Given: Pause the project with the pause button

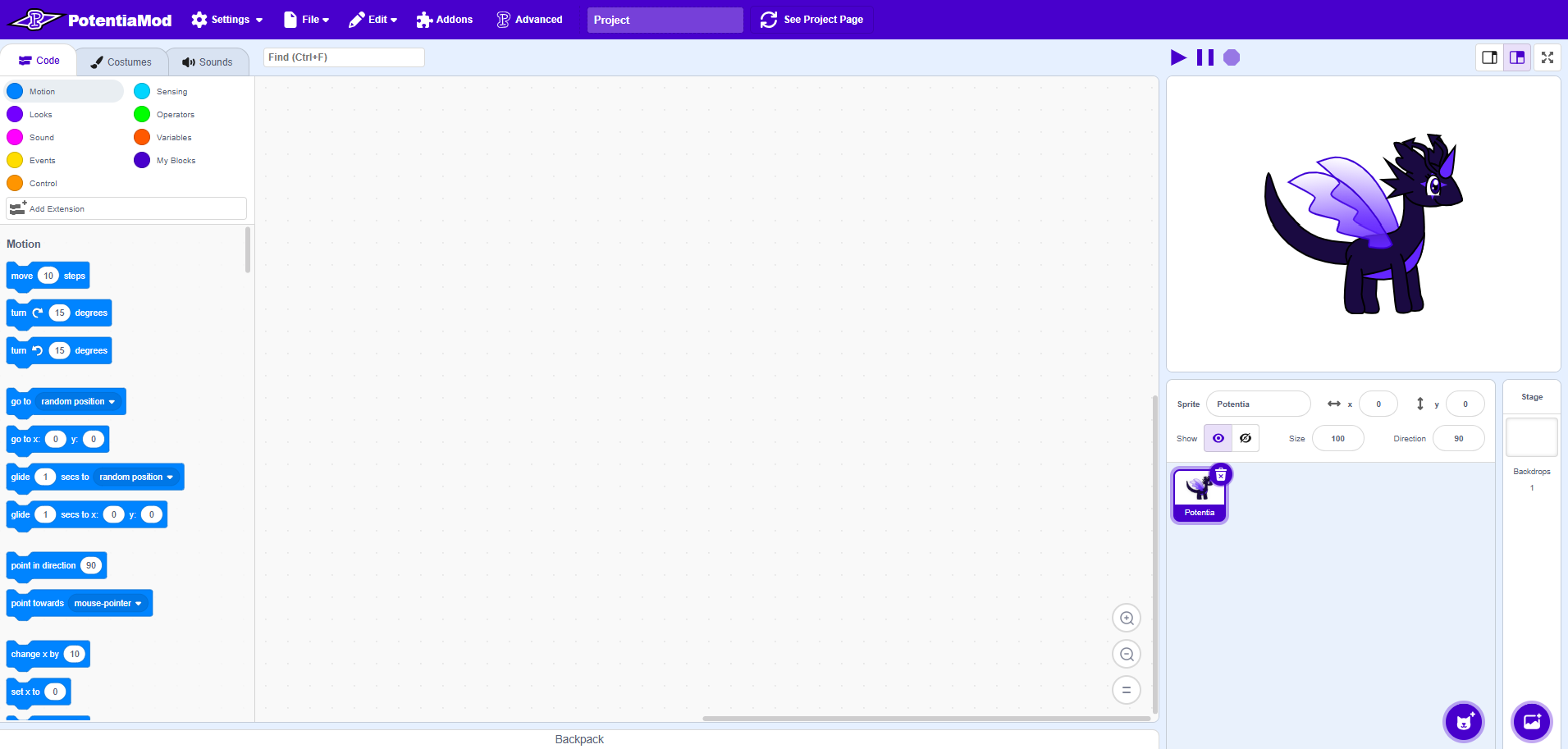Looking at the screenshot, I should [x=1205, y=57].
